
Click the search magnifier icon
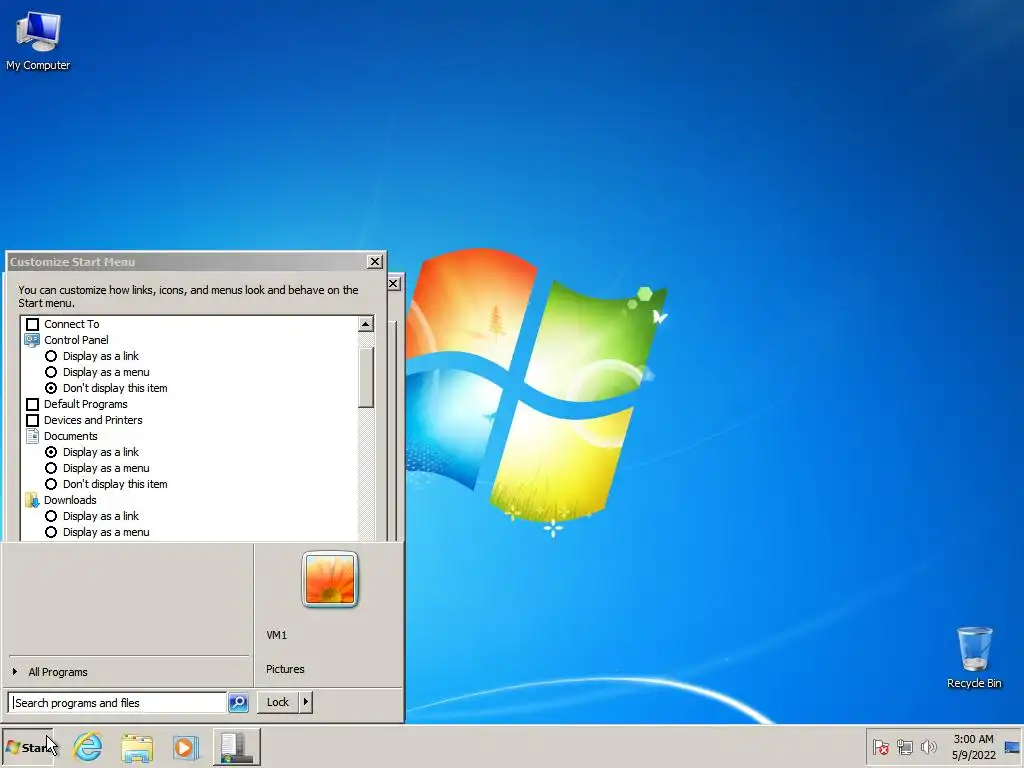pyautogui.click(x=238, y=702)
